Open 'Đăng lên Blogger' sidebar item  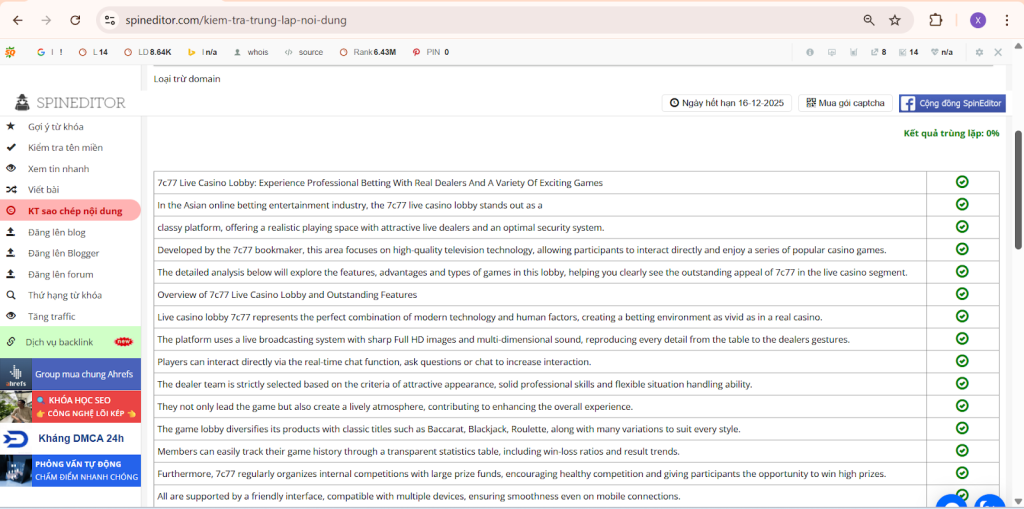tap(64, 253)
